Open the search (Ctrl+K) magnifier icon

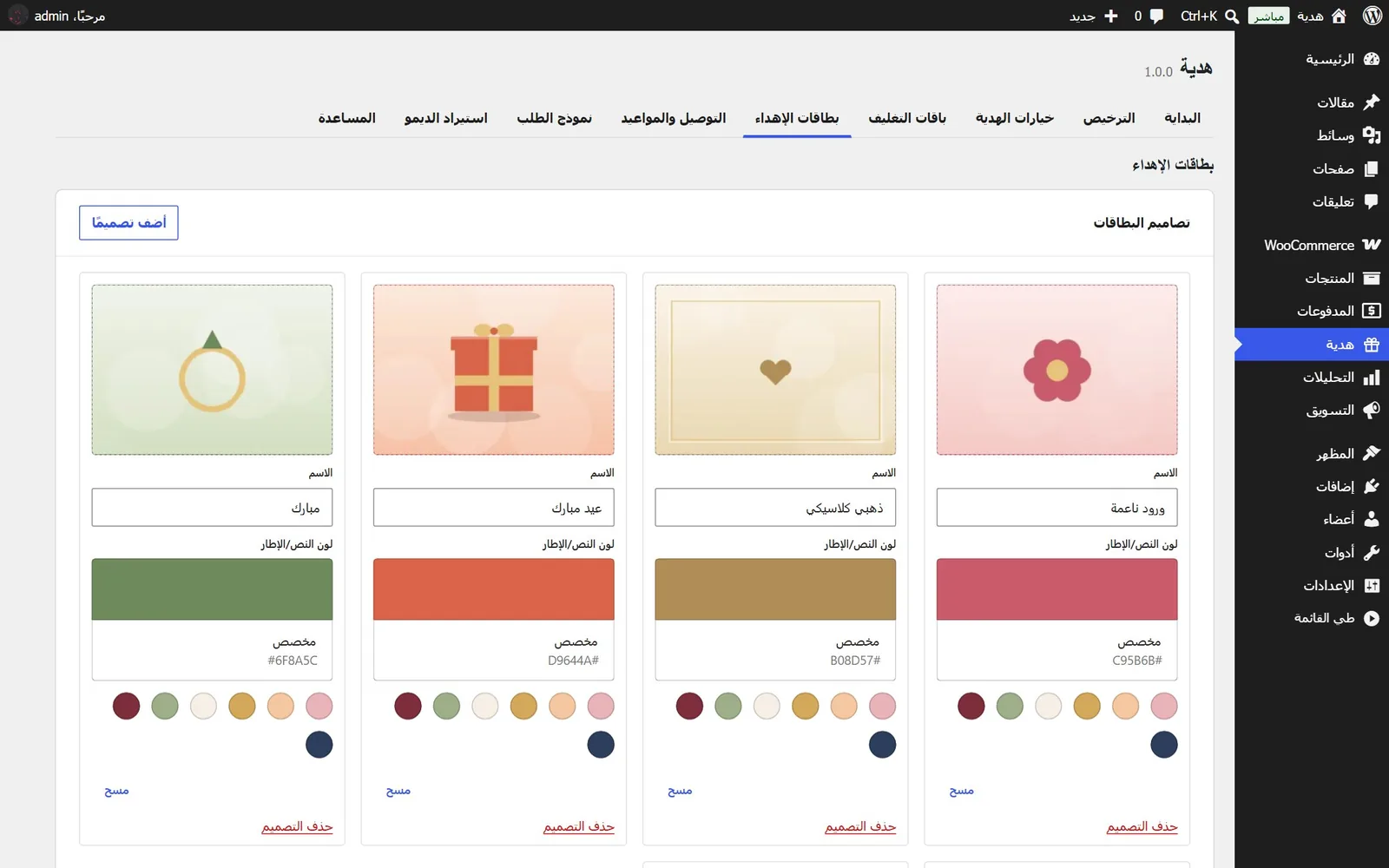click(x=1231, y=16)
